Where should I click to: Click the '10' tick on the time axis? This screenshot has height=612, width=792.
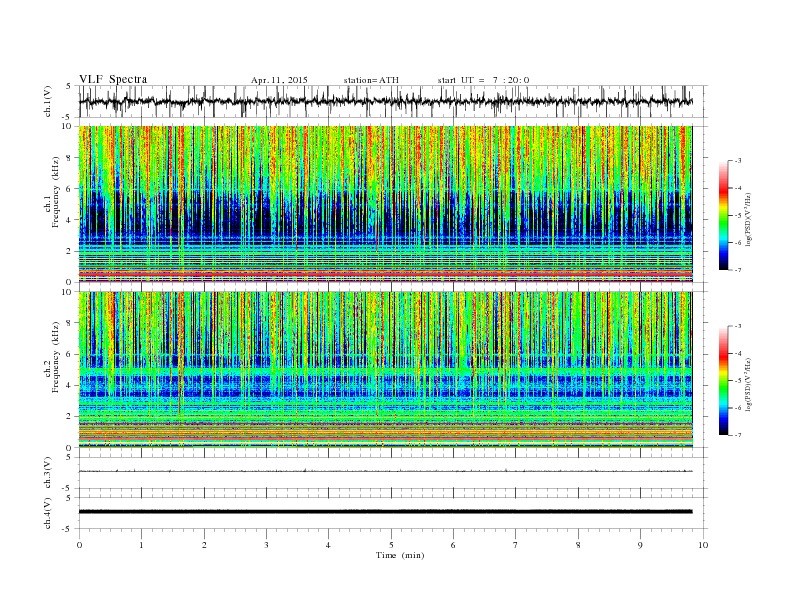pos(703,545)
